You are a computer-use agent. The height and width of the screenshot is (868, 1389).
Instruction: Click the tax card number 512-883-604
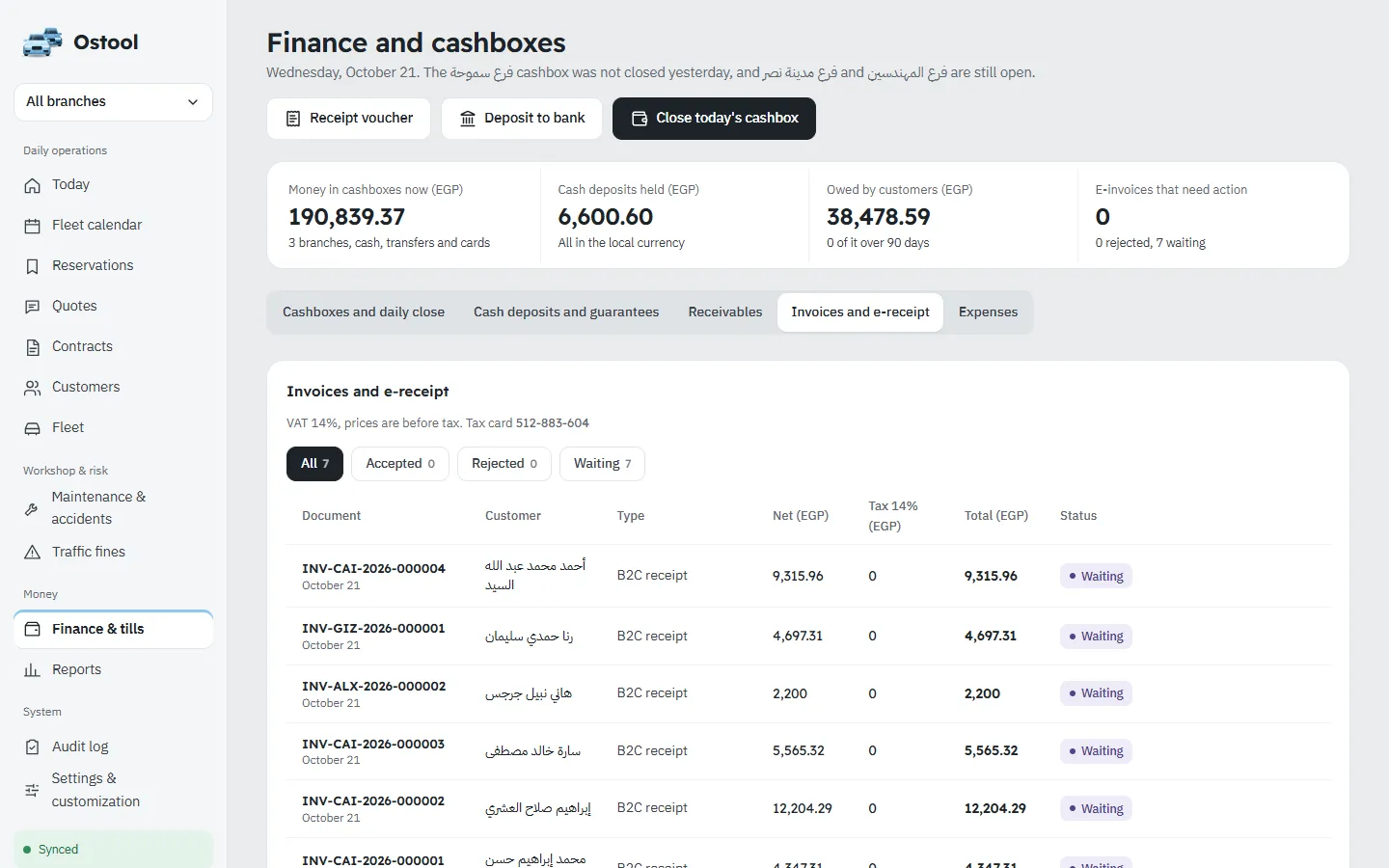pos(553,423)
